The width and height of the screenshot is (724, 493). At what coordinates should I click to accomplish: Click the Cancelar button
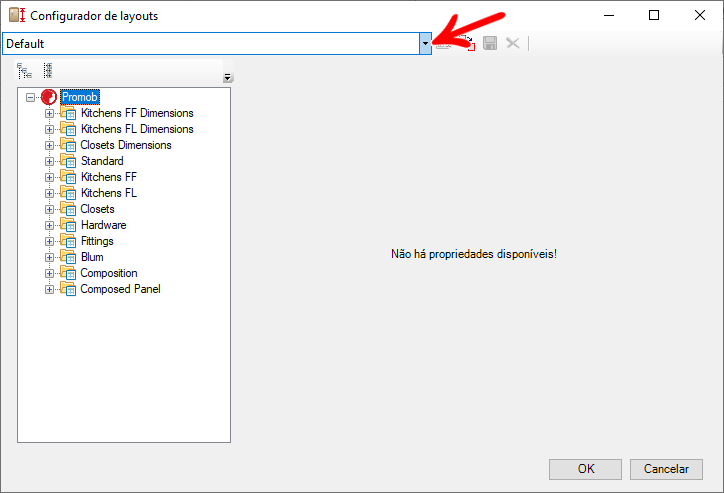(x=666, y=469)
